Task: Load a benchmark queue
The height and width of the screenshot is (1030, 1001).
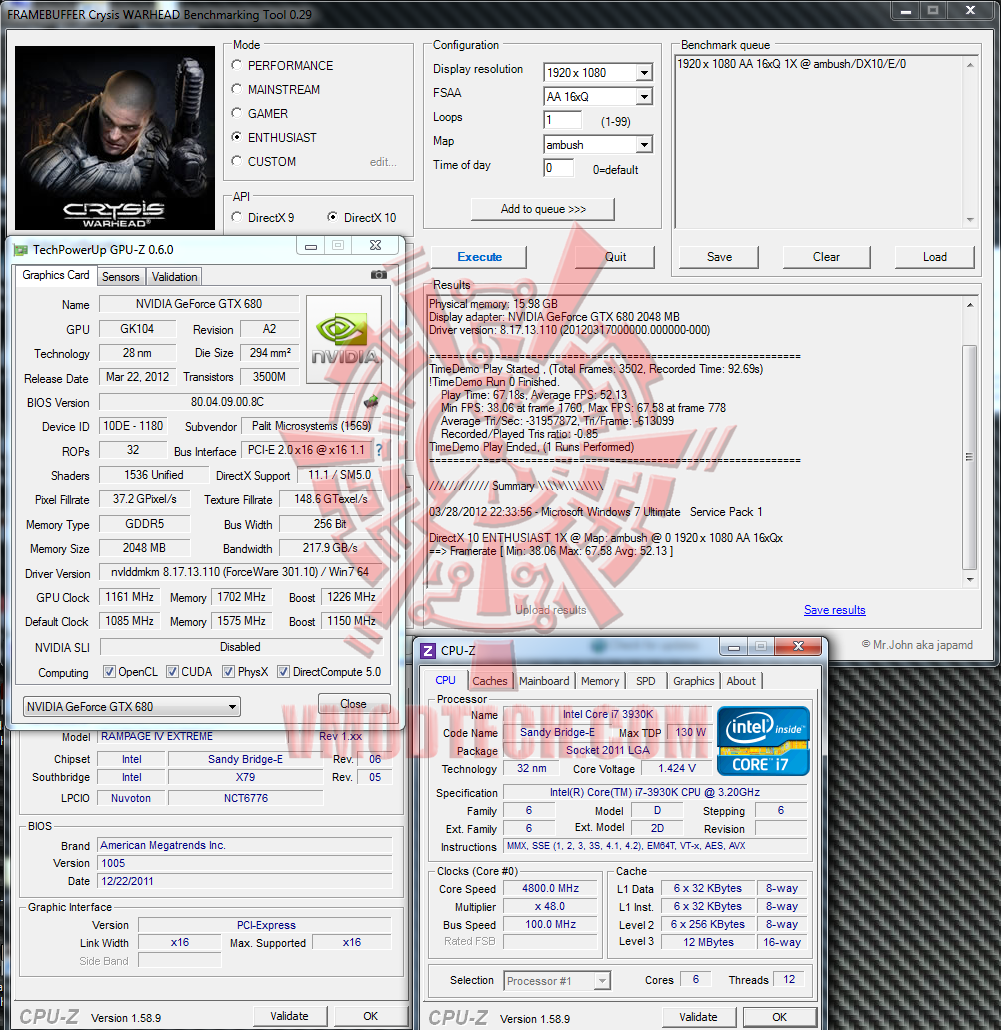Action: pos(934,257)
